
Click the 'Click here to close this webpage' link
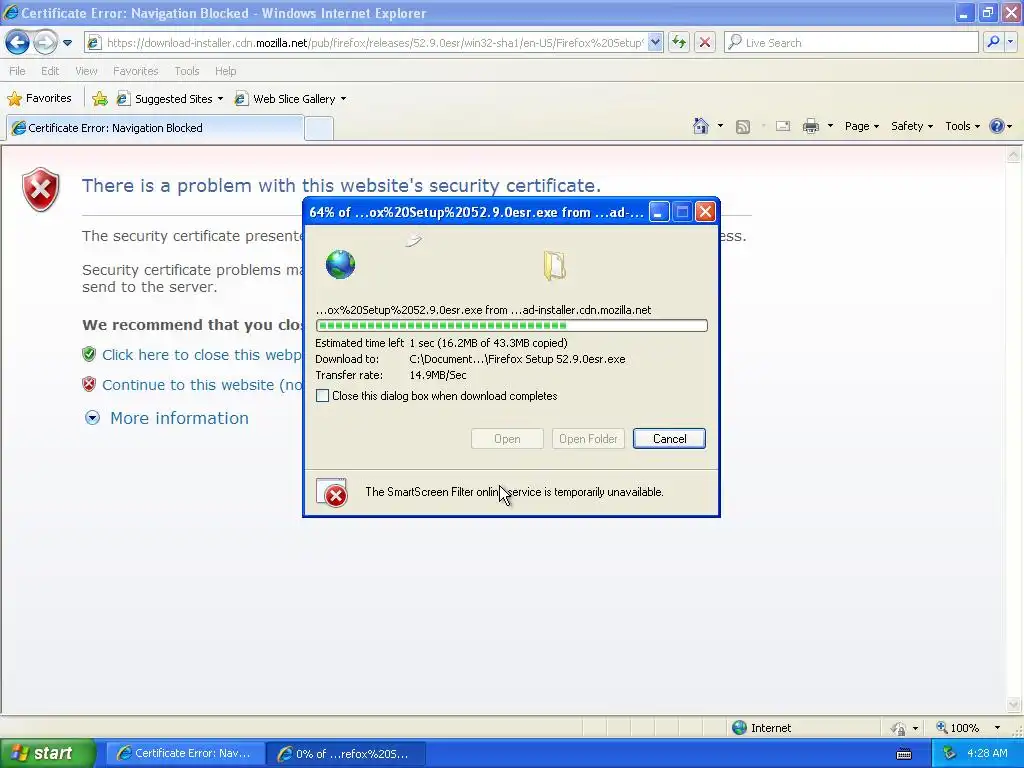(202, 355)
